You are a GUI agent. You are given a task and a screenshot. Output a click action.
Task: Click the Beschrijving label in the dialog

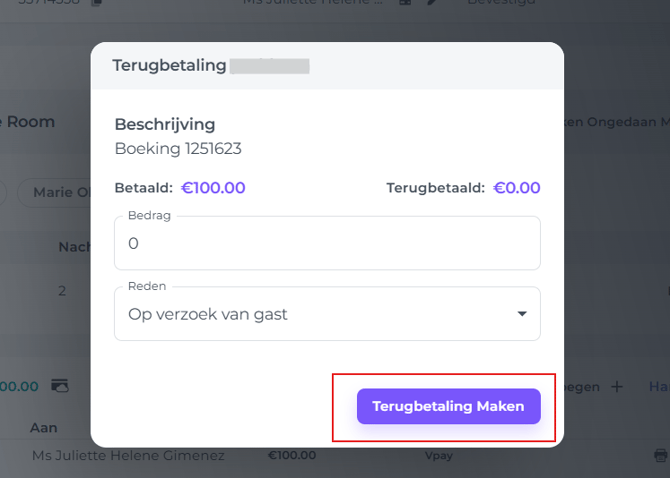165,125
